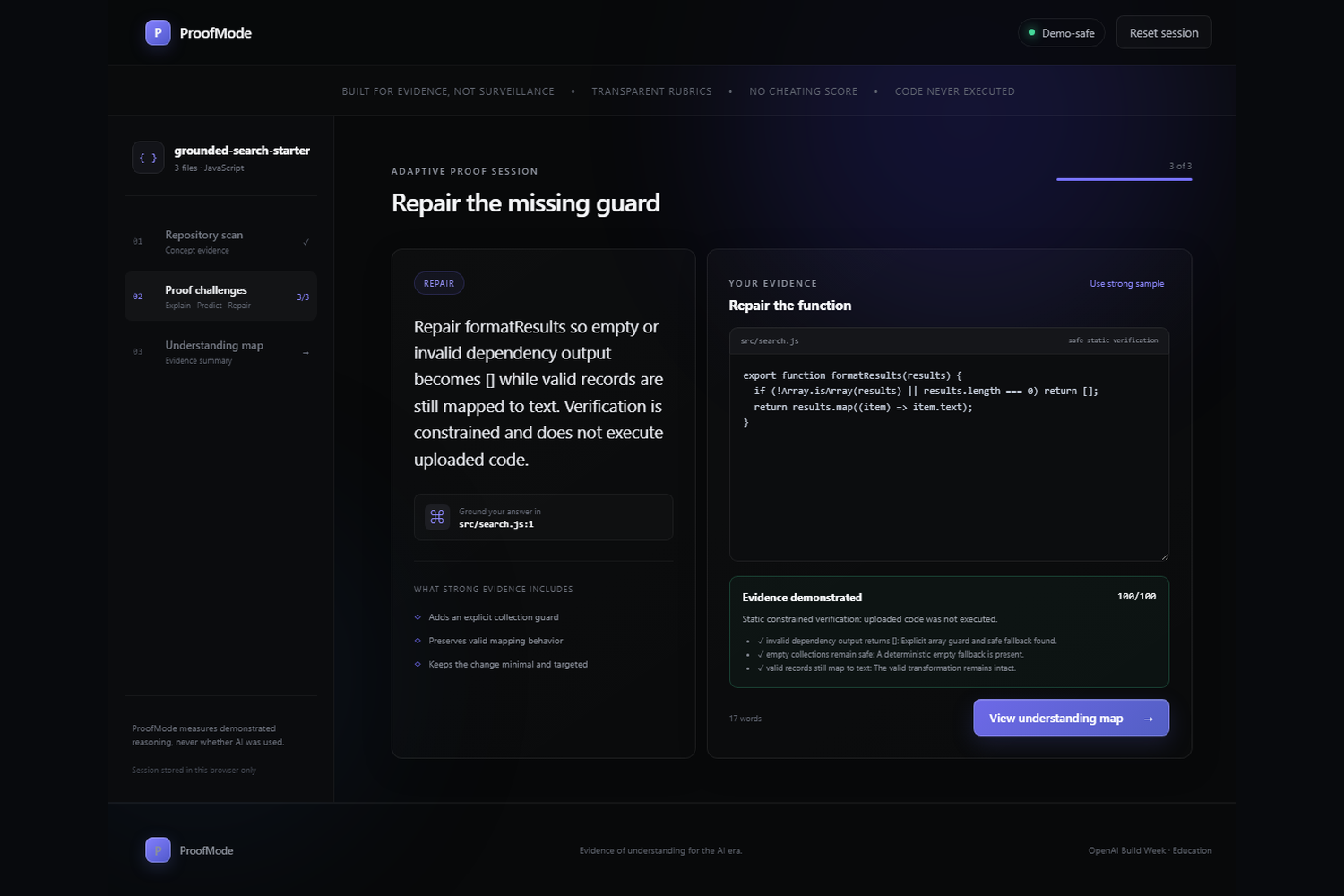
Task: Toggle the Demo-safe mode pill
Action: [x=1062, y=33]
